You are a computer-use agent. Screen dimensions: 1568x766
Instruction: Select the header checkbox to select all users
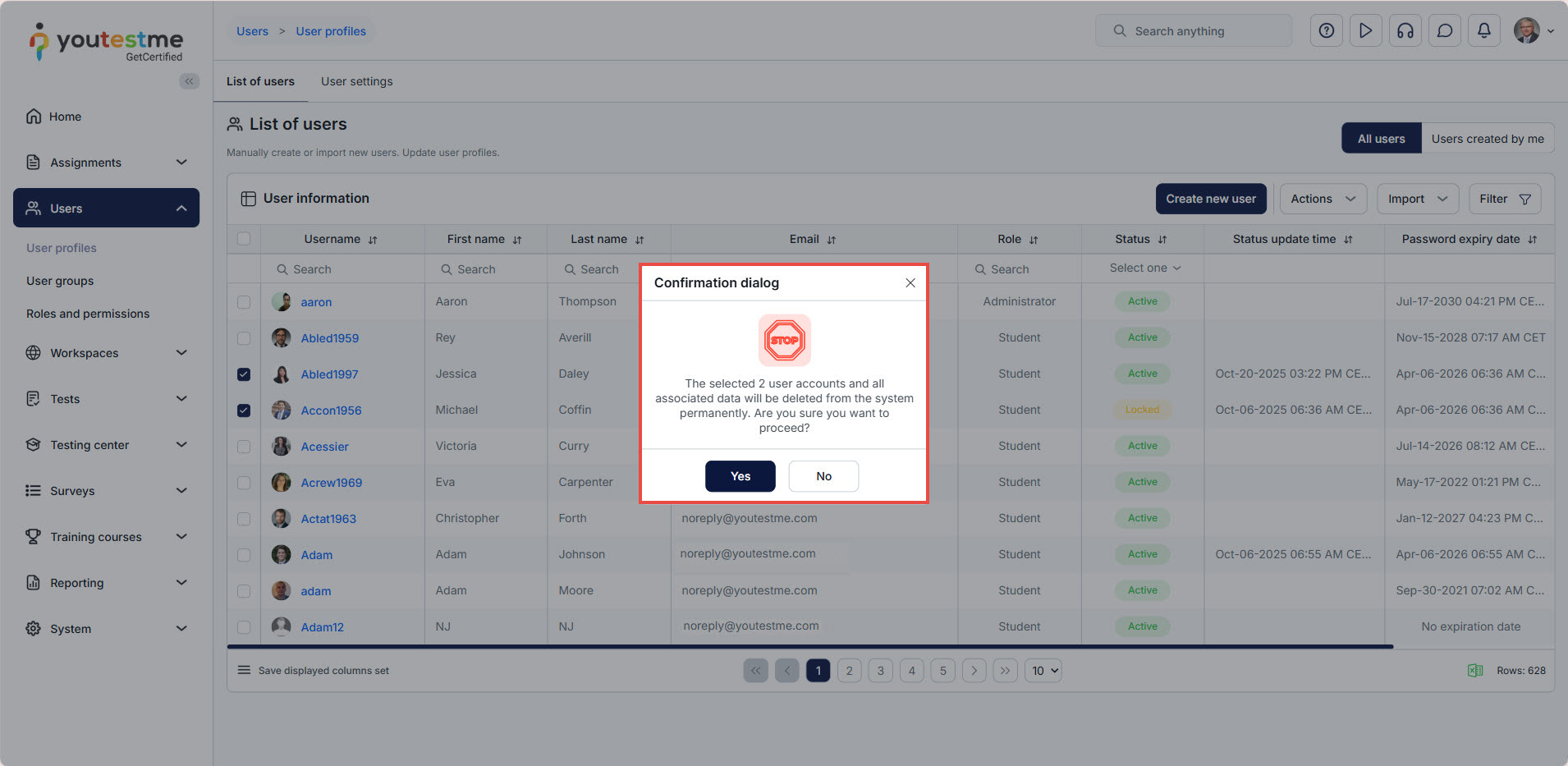244,238
